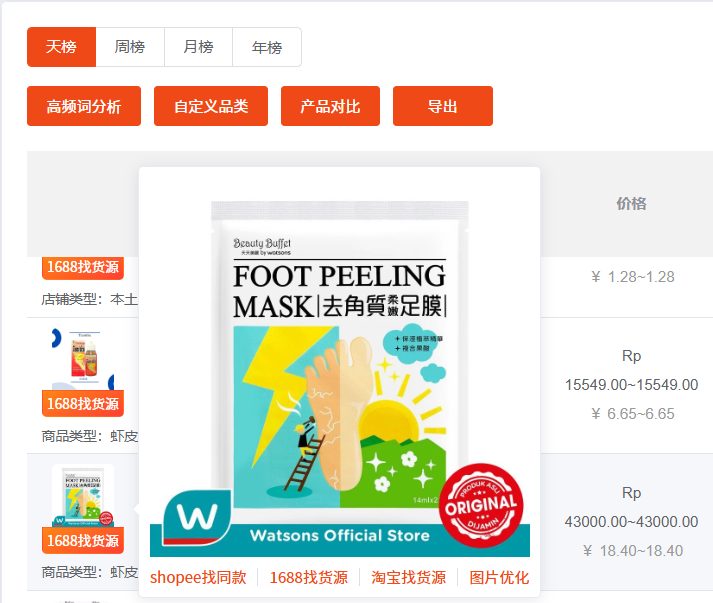Click the 高频词分析 button
The height and width of the screenshot is (603, 713).
[84, 106]
